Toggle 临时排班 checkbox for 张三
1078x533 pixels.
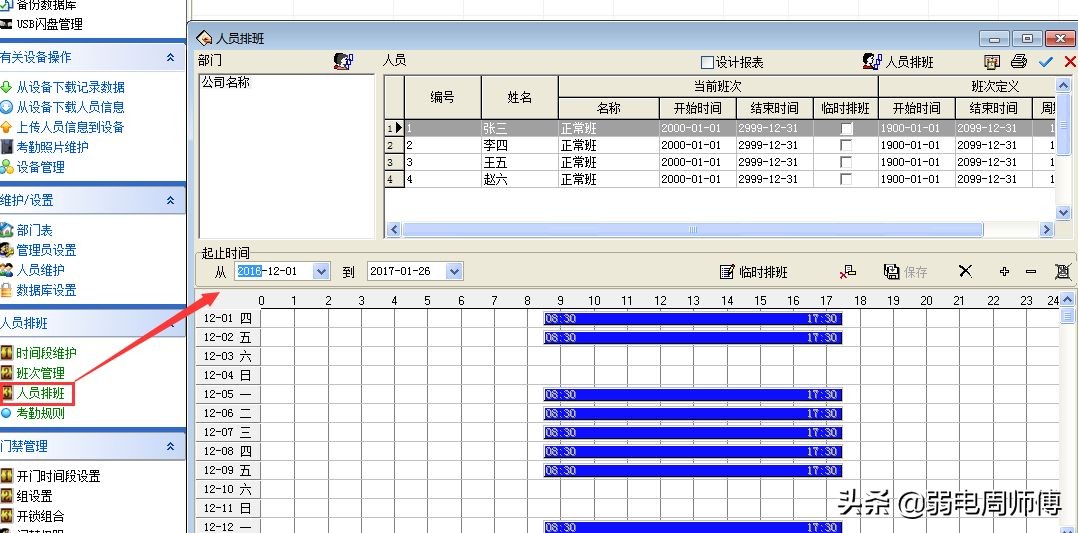tap(846, 129)
